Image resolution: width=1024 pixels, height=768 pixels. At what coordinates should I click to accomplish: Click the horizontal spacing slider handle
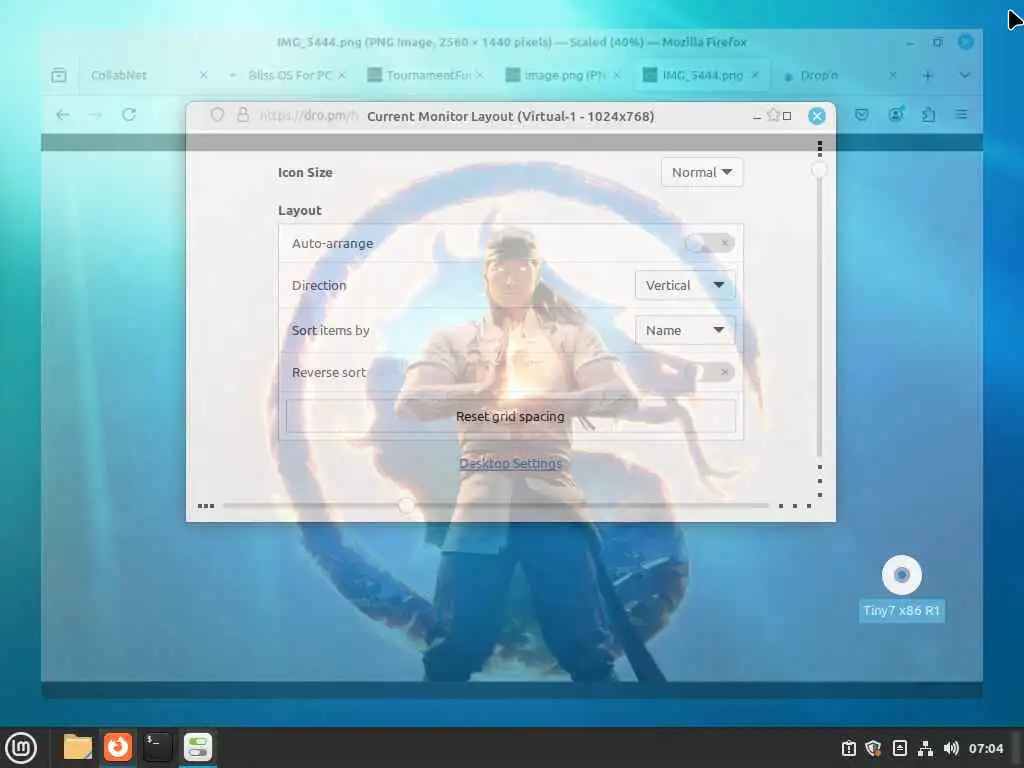click(x=406, y=505)
